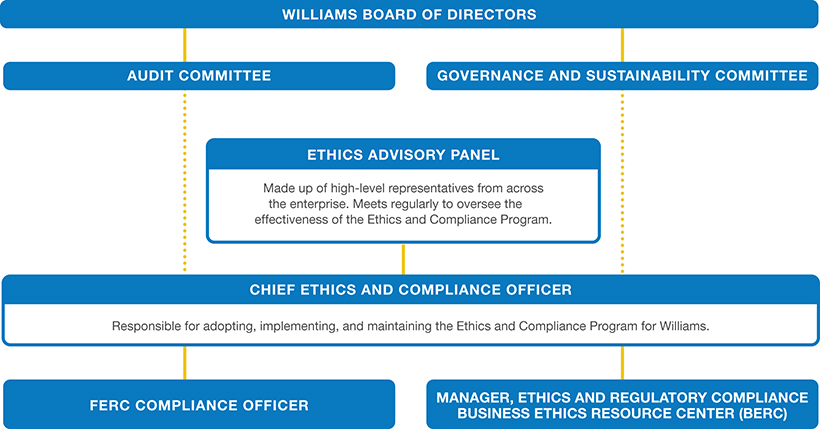Click the 'Responsible for adopting, implementing' description
Viewport: 820px width, 429px height.
coord(410,326)
